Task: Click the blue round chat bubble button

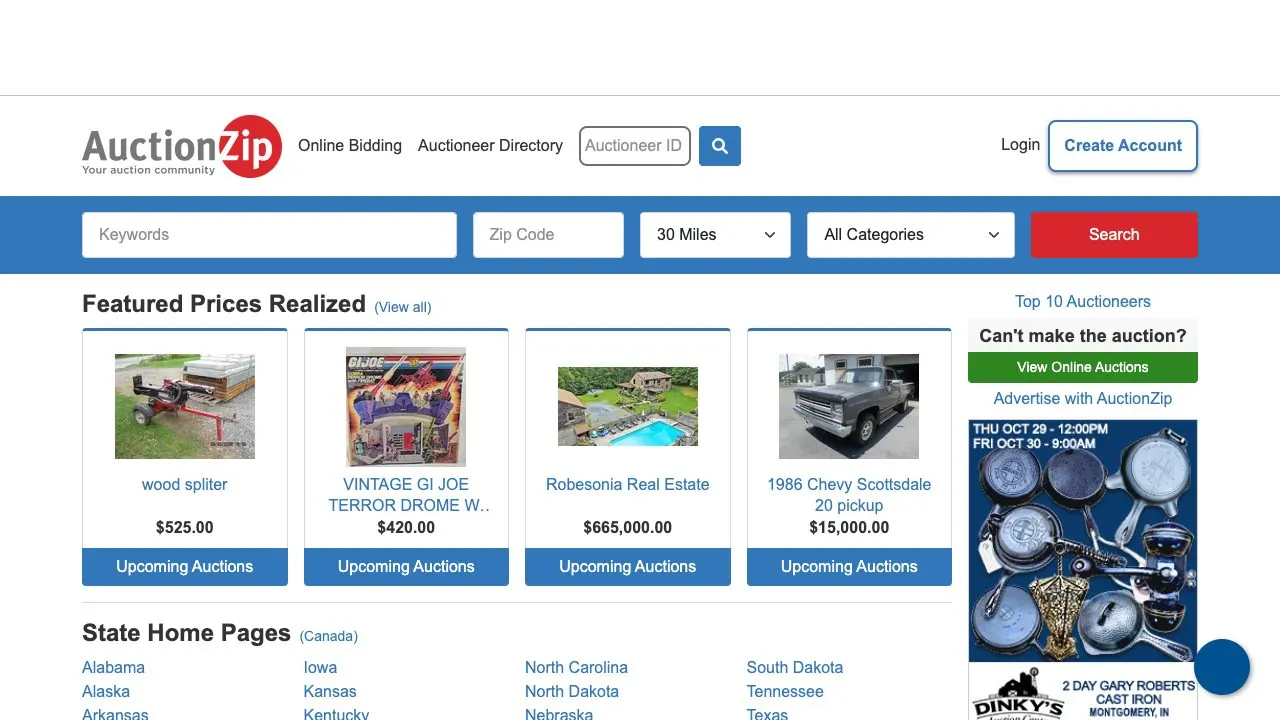Action: pyautogui.click(x=1222, y=667)
